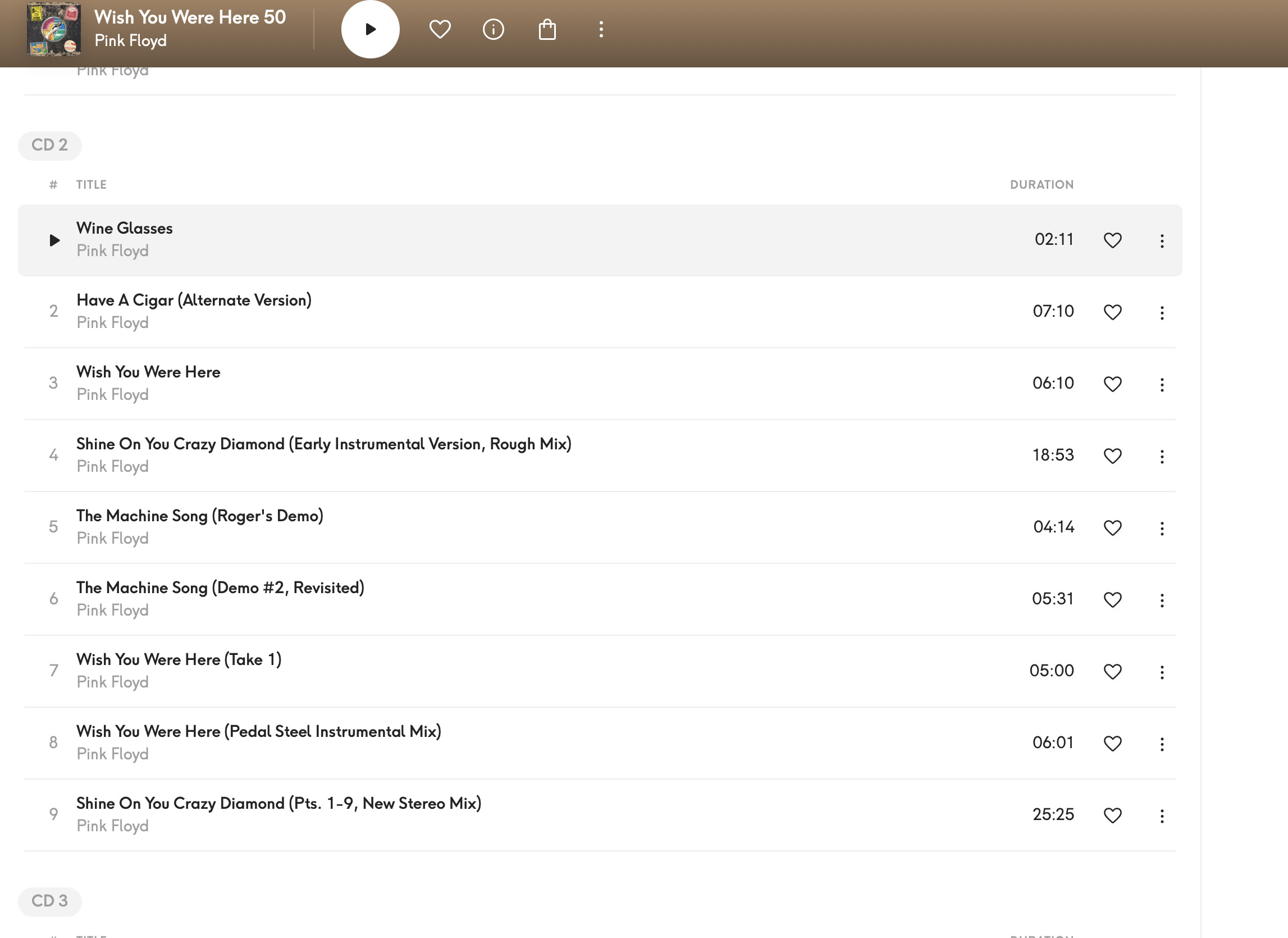Click the CD 3 disc label
The height and width of the screenshot is (938, 1288).
49,901
